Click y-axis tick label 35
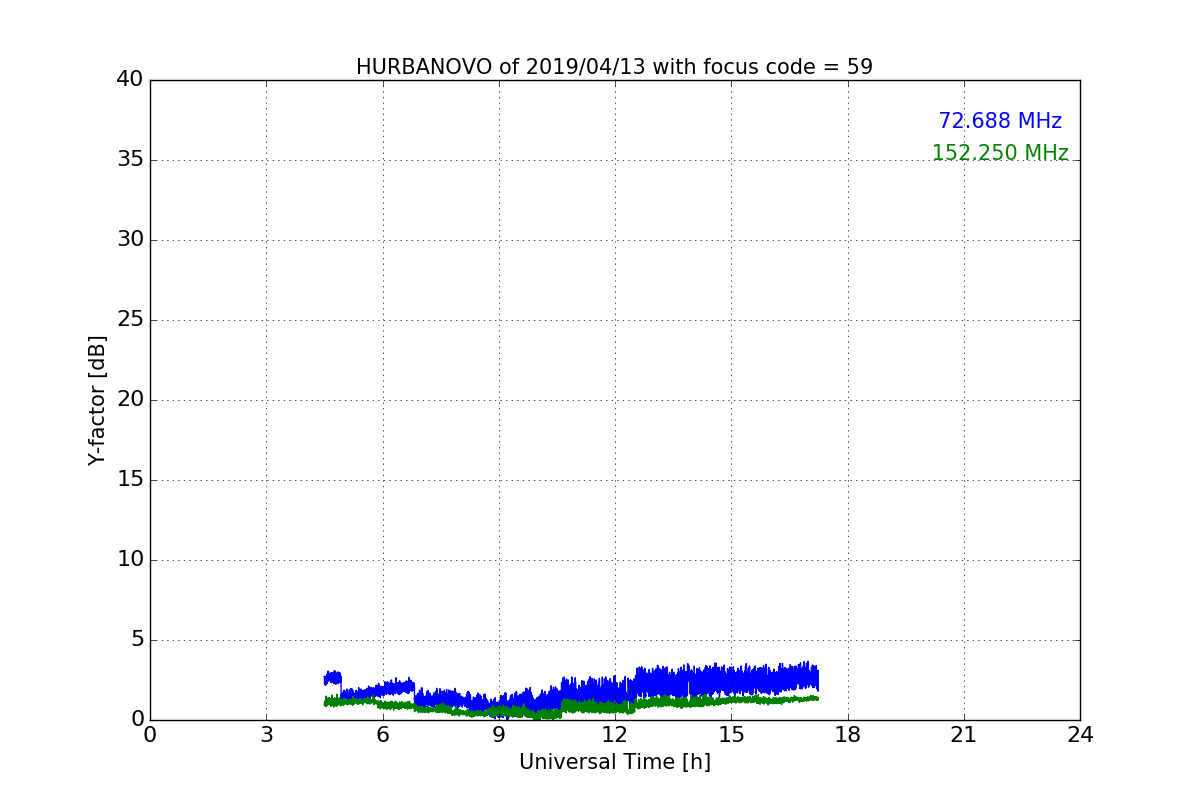The width and height of the screenshot is (1200, 800). 130,160
